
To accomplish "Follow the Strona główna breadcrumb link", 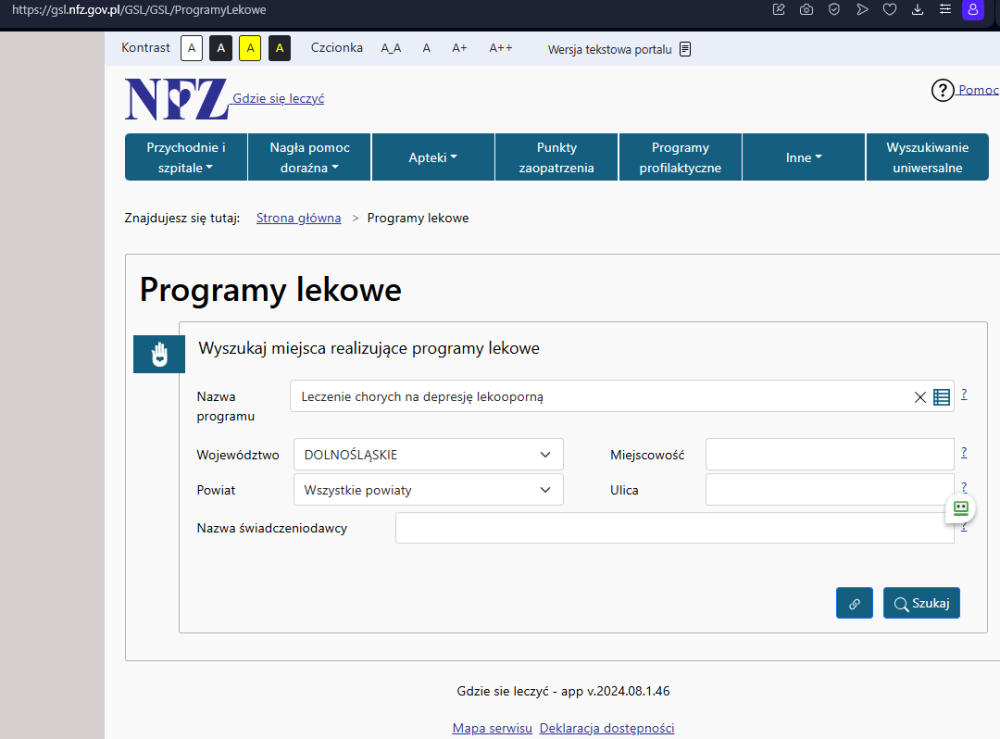I will 298,218.
